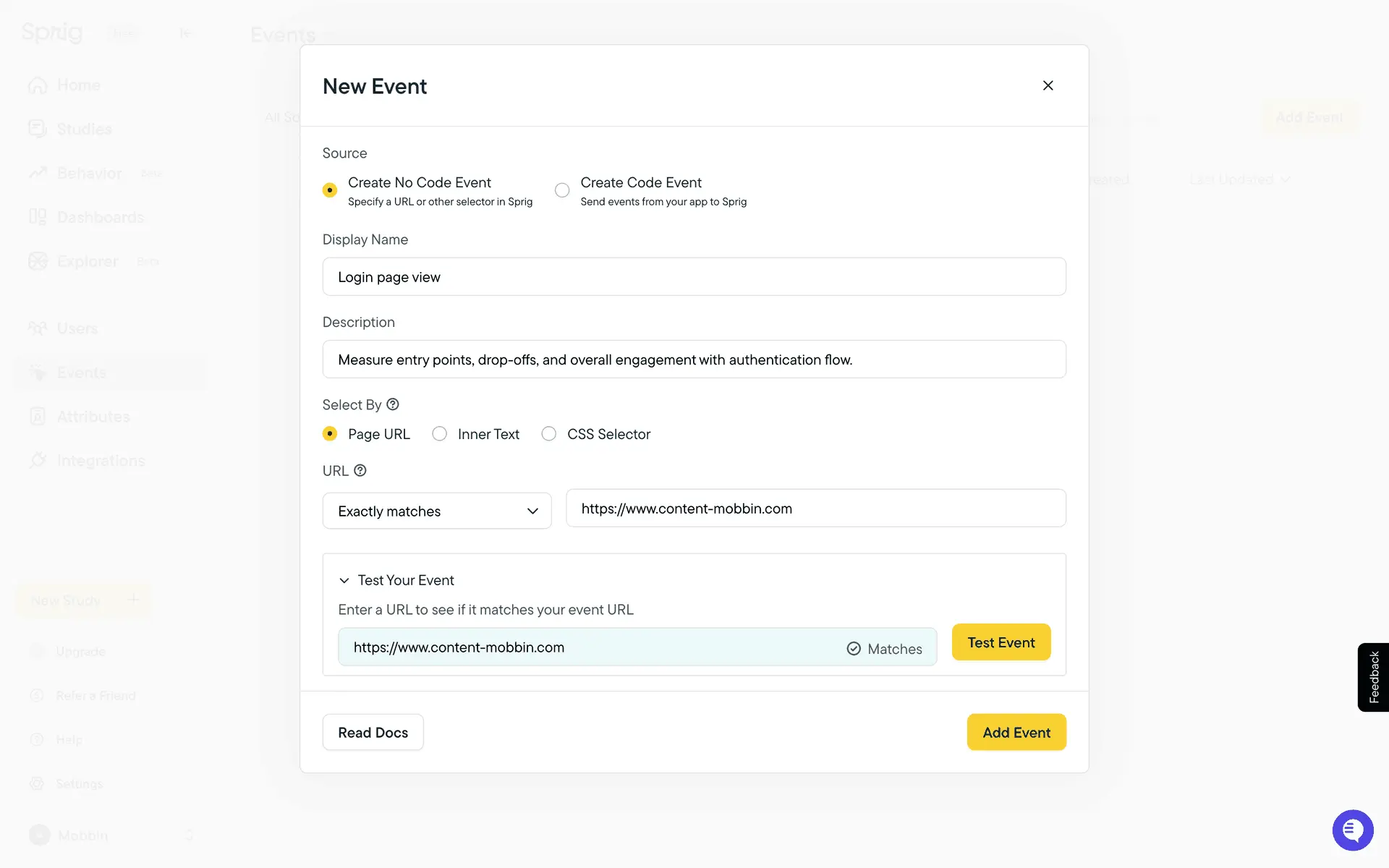Select Create Code Event radio button
The height and width of the screenshot is (868, 1389).
[562, 190]
